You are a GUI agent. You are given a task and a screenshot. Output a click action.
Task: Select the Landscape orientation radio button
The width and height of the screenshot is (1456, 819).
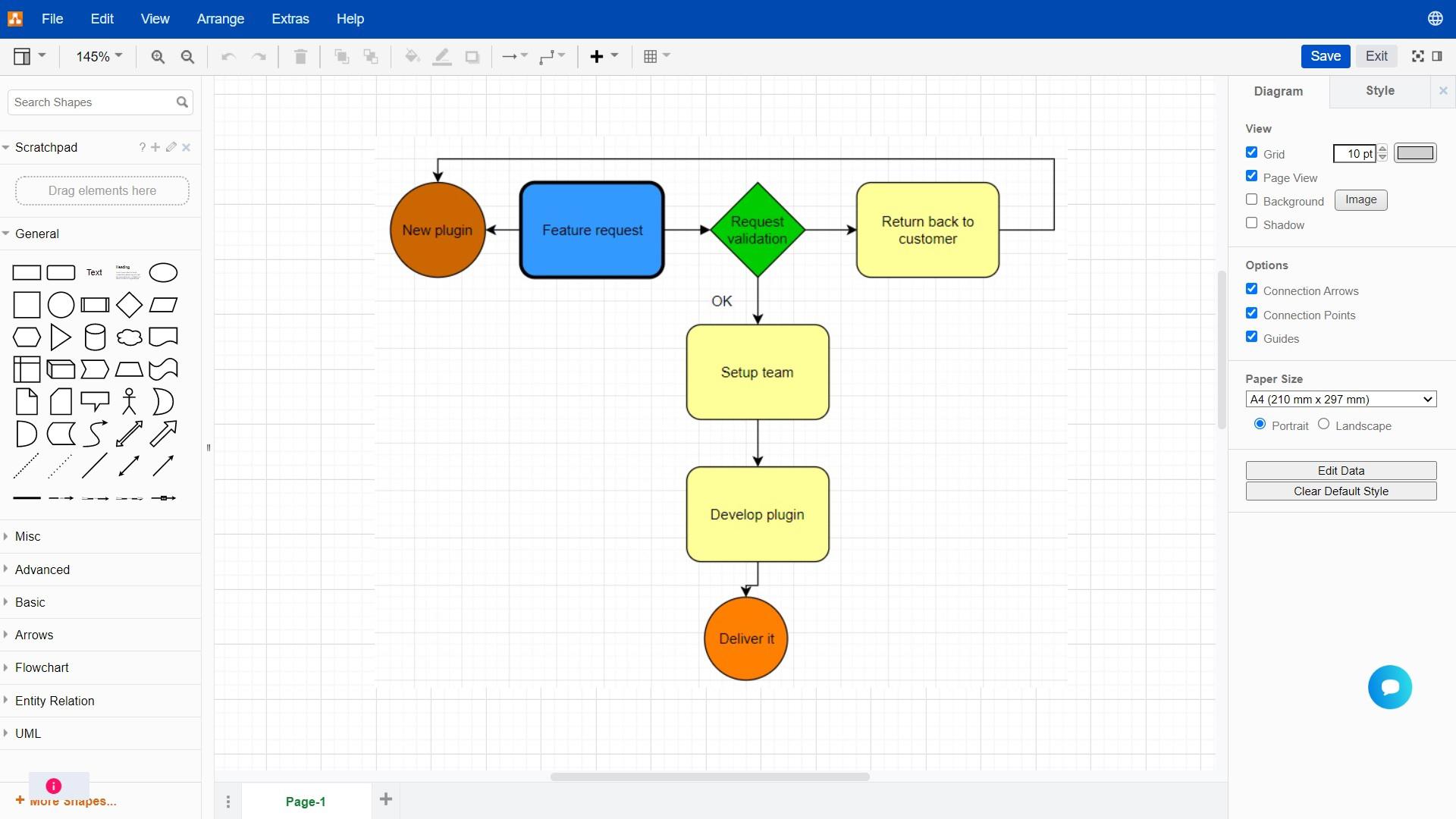pyautogui.click(x=1323, y=425)
